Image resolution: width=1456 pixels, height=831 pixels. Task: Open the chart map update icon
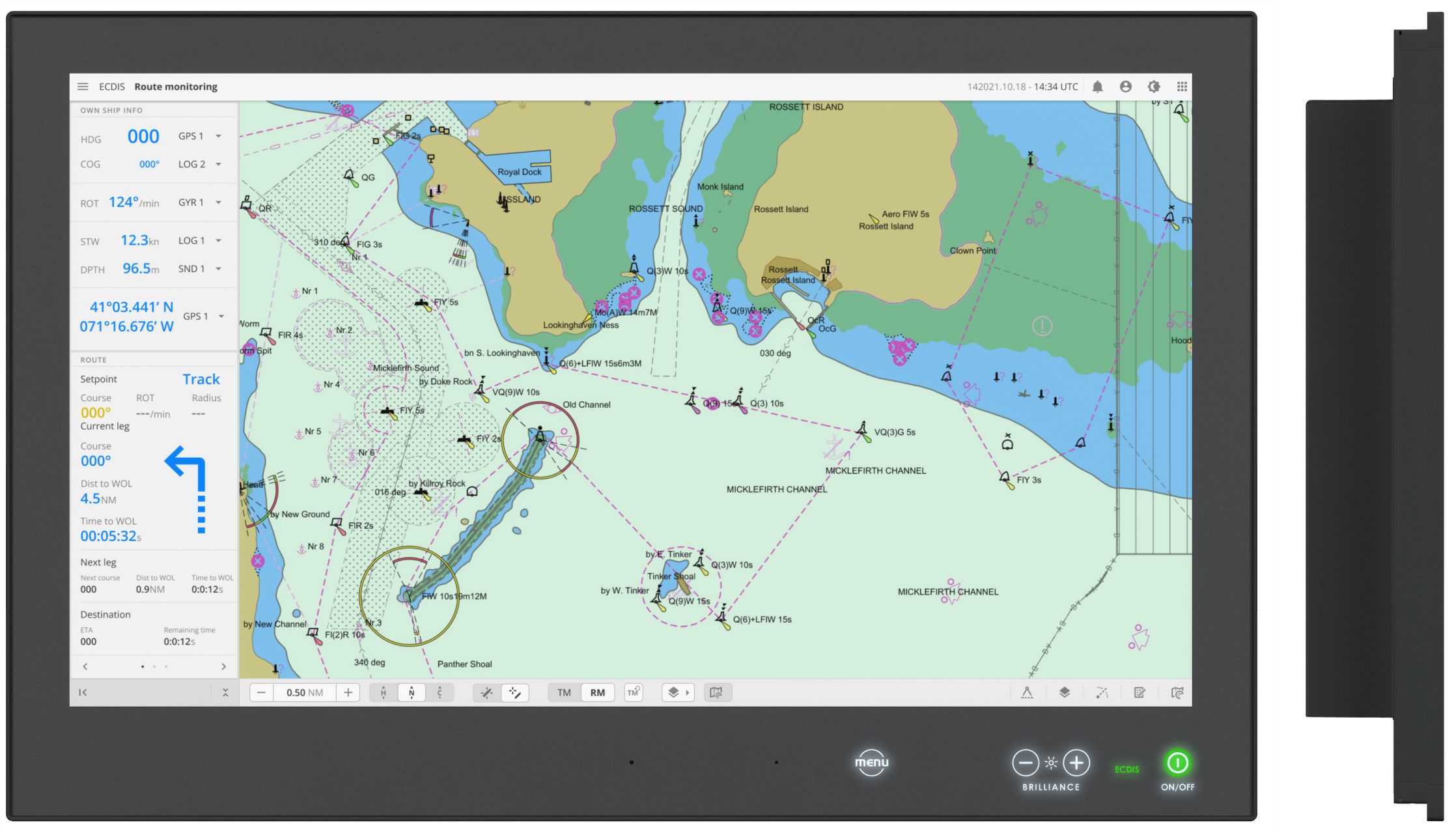717,692
